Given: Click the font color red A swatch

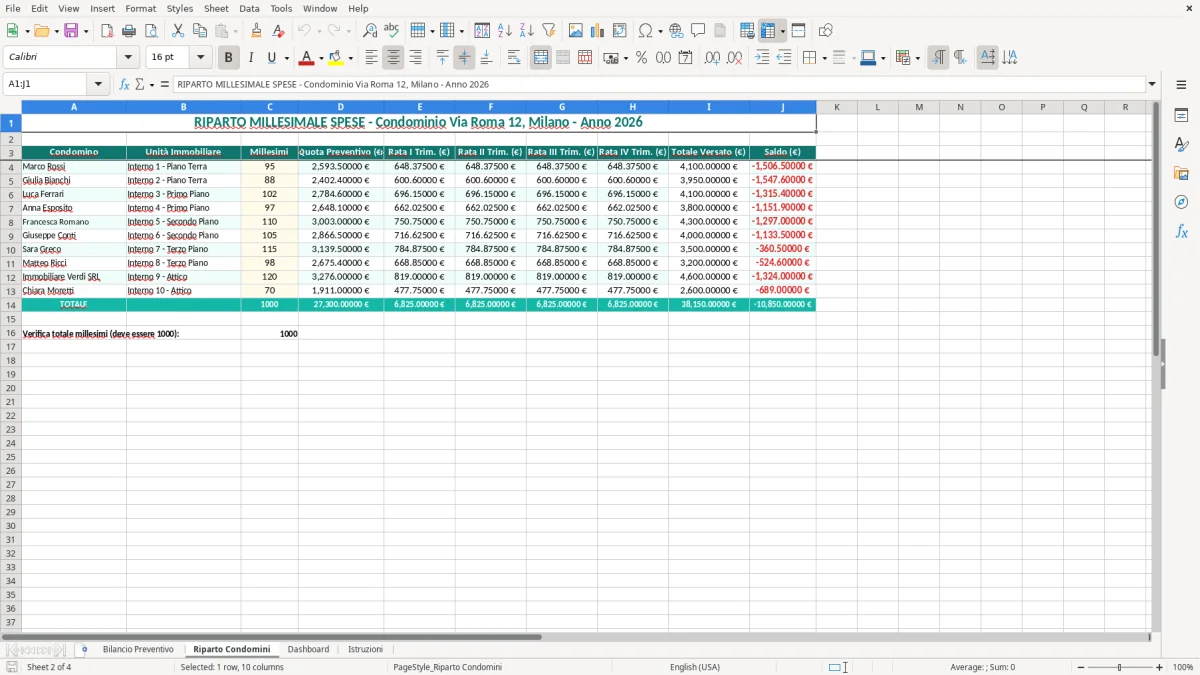Looking at the screenshot, I should (x=307, y=58).
